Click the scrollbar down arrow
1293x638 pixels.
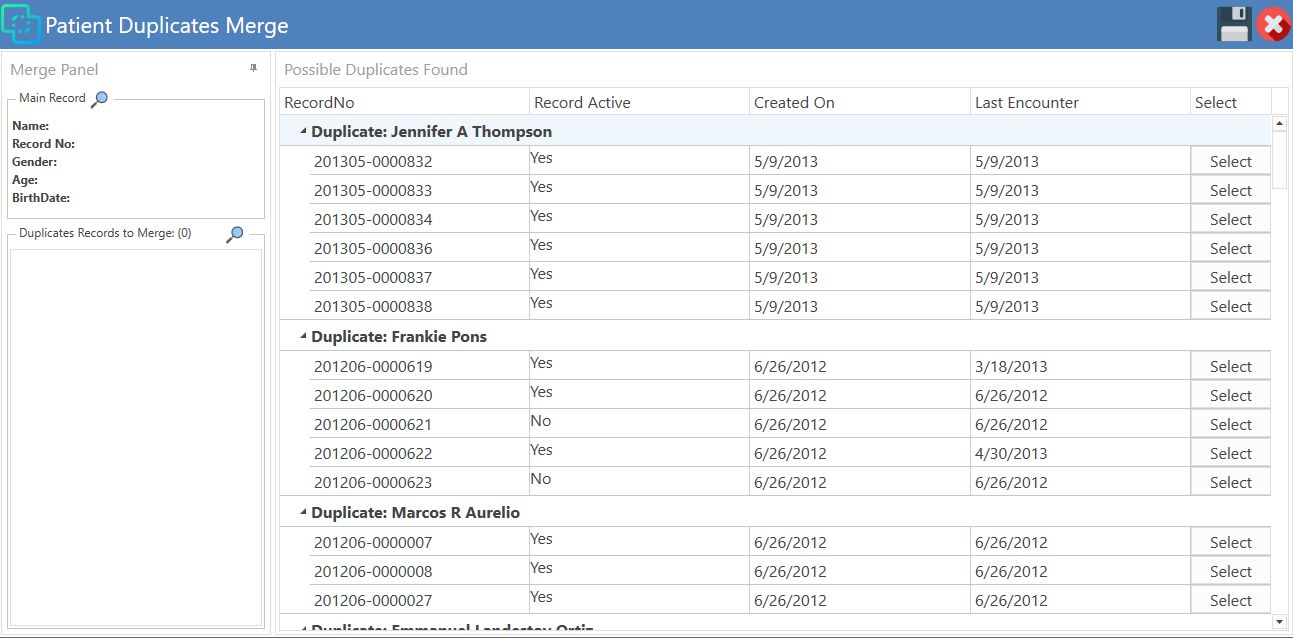[x=1279, y=622]
